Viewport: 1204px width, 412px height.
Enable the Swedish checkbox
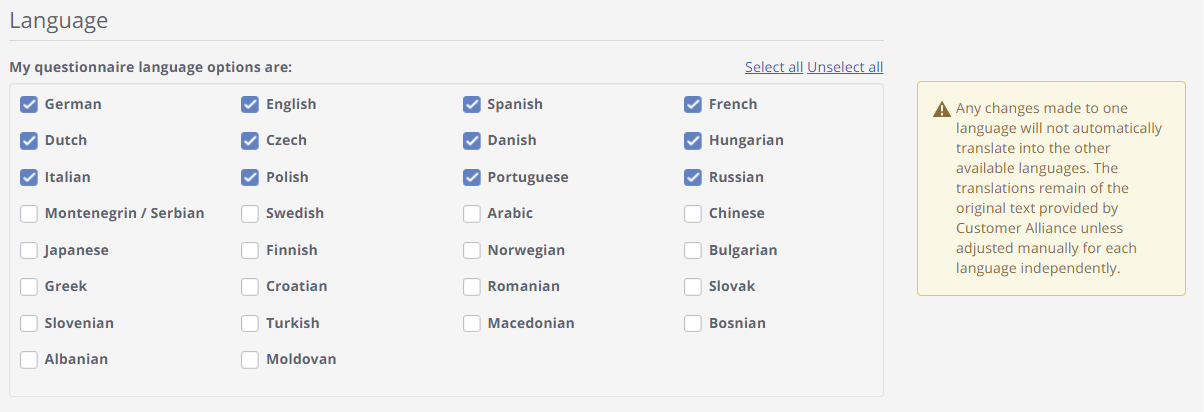click(x=250, y=213)
